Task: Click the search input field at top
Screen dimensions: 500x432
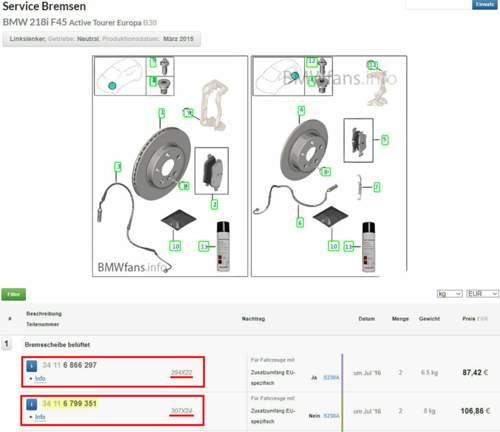Action: [x=438, y=4]
